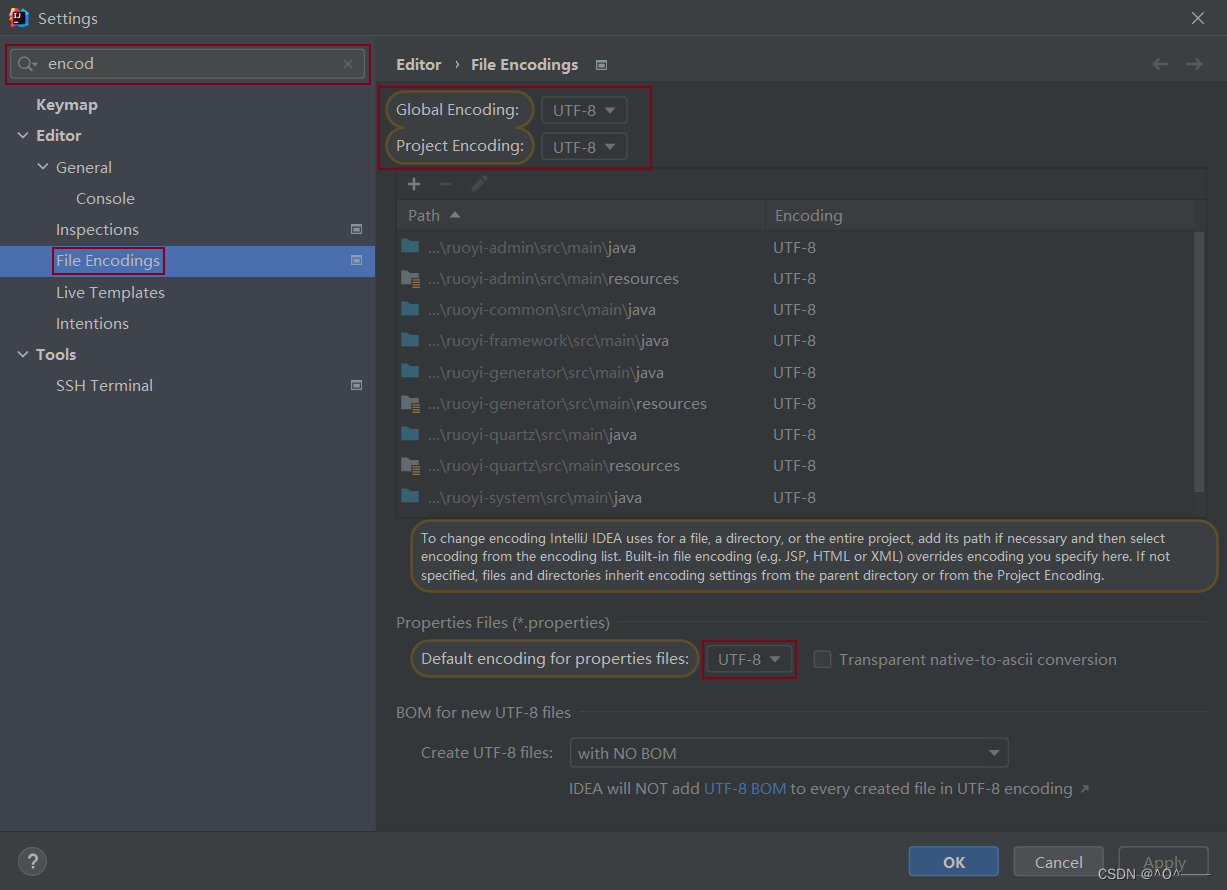The width and height of the screenshot is (1227, 890).
Task: Select the ruoyi-framework\src\main\java path row
Action: click(x=795, y=340)
